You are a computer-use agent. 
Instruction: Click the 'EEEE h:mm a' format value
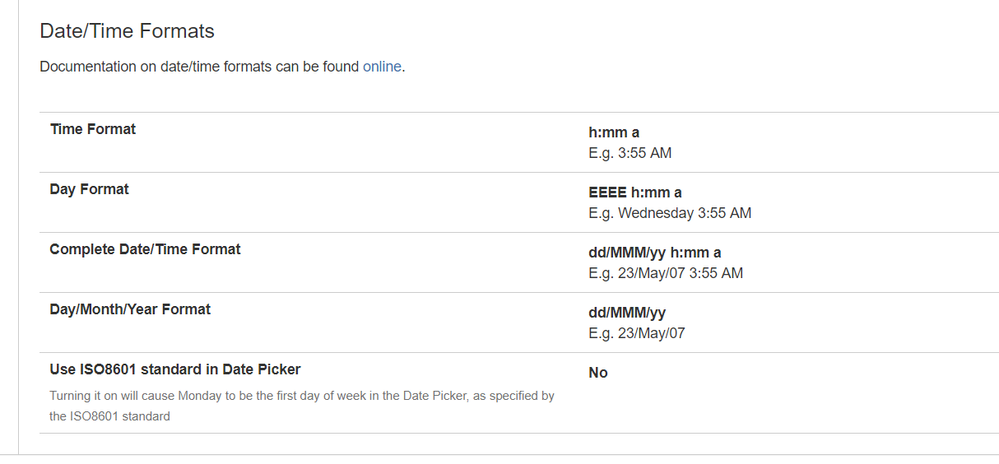pyautogui.click(x=635, y=192)
